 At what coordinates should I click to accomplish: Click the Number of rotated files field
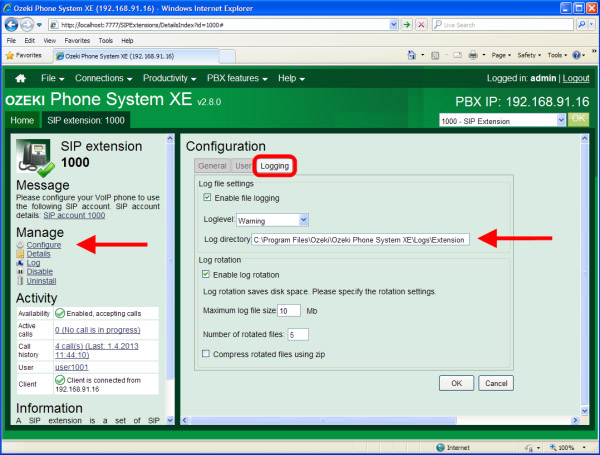point(298,334)
